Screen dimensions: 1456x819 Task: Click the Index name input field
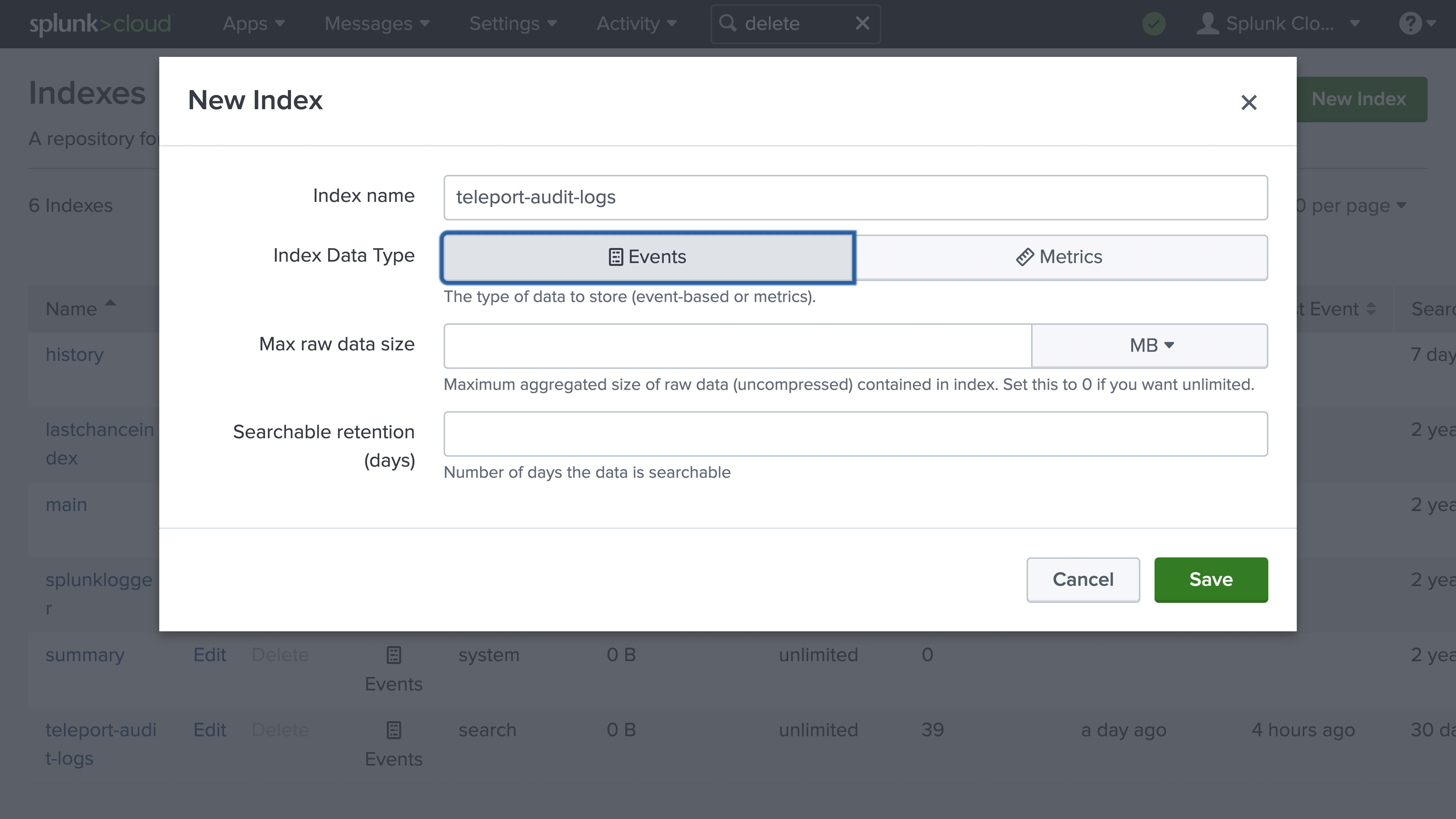(x=855, y=197)
